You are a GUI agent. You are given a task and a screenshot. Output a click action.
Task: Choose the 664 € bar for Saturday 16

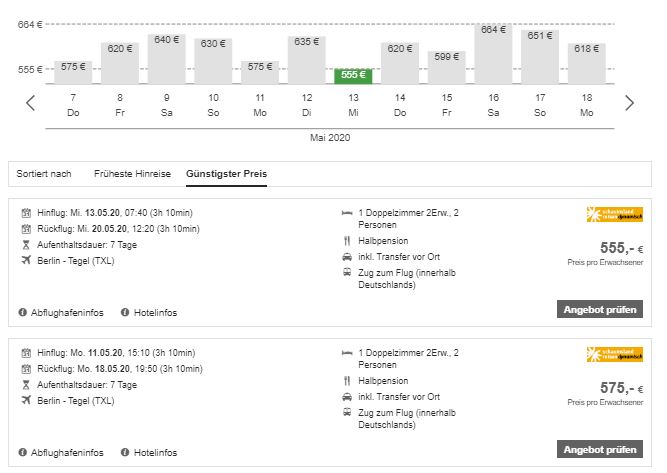(x=493, y=54)
